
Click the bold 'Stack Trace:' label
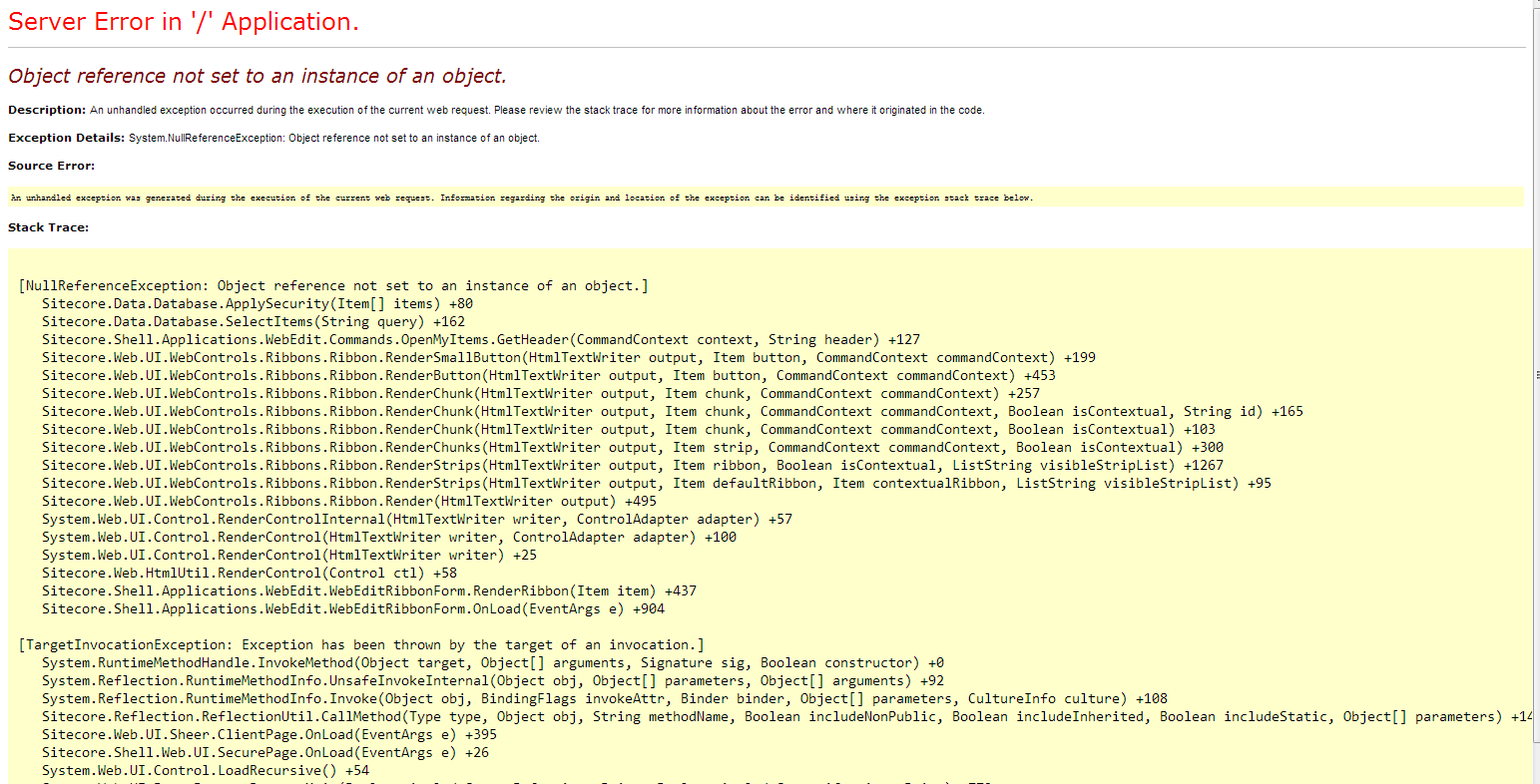tap(48, 227)
